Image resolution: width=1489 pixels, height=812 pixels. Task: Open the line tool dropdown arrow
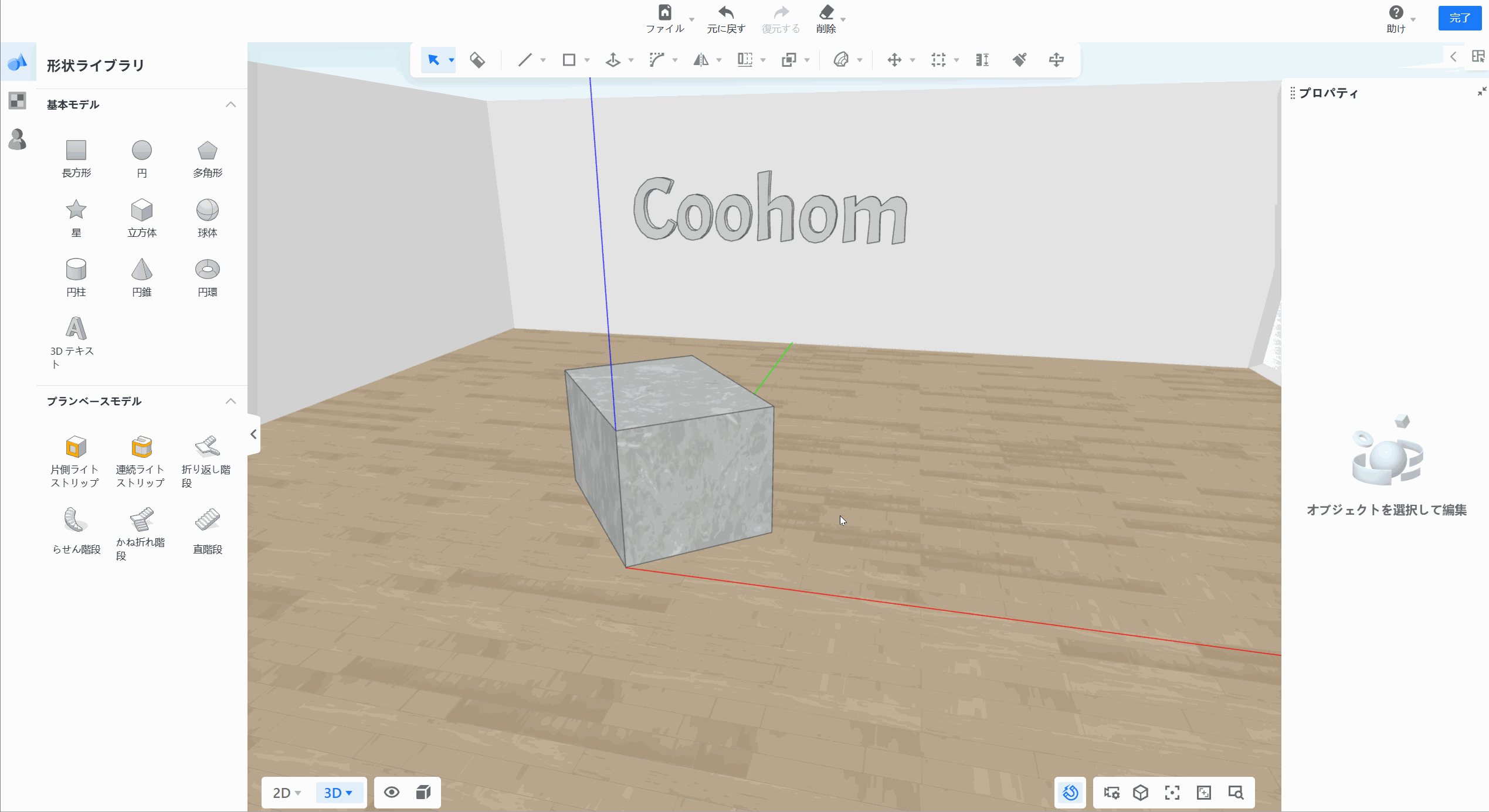click(542, 60)
